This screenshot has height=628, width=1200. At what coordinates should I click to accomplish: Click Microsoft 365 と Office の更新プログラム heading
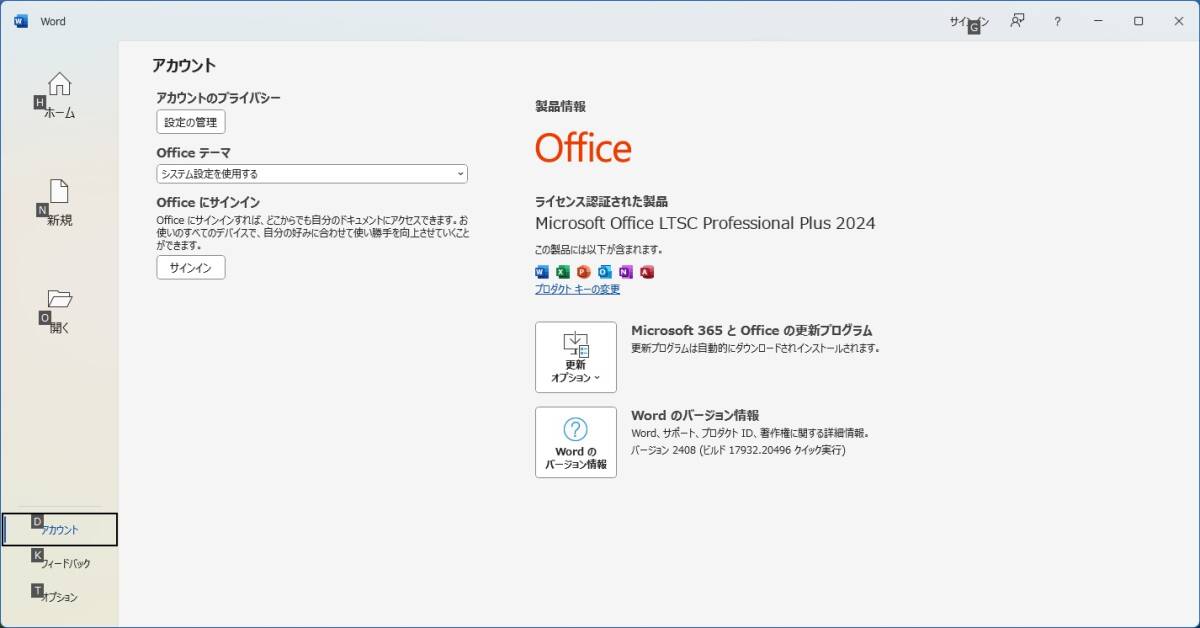752,330
